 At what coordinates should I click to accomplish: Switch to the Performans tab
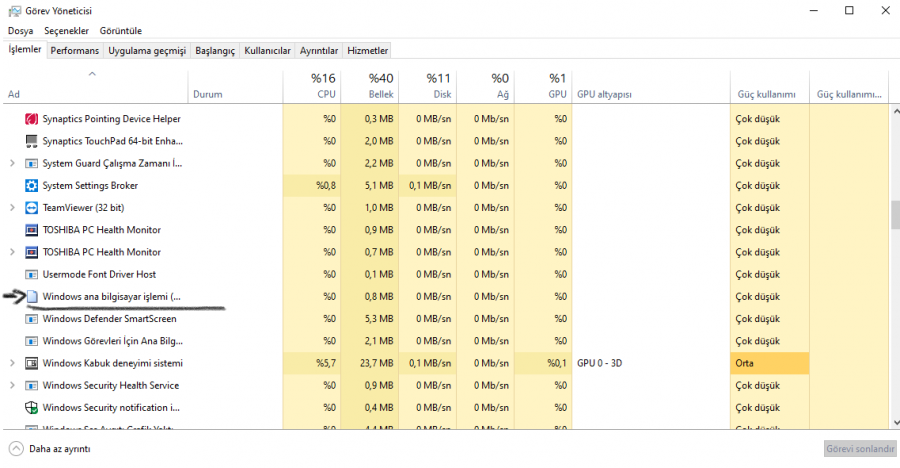click(x=75, y=51)
